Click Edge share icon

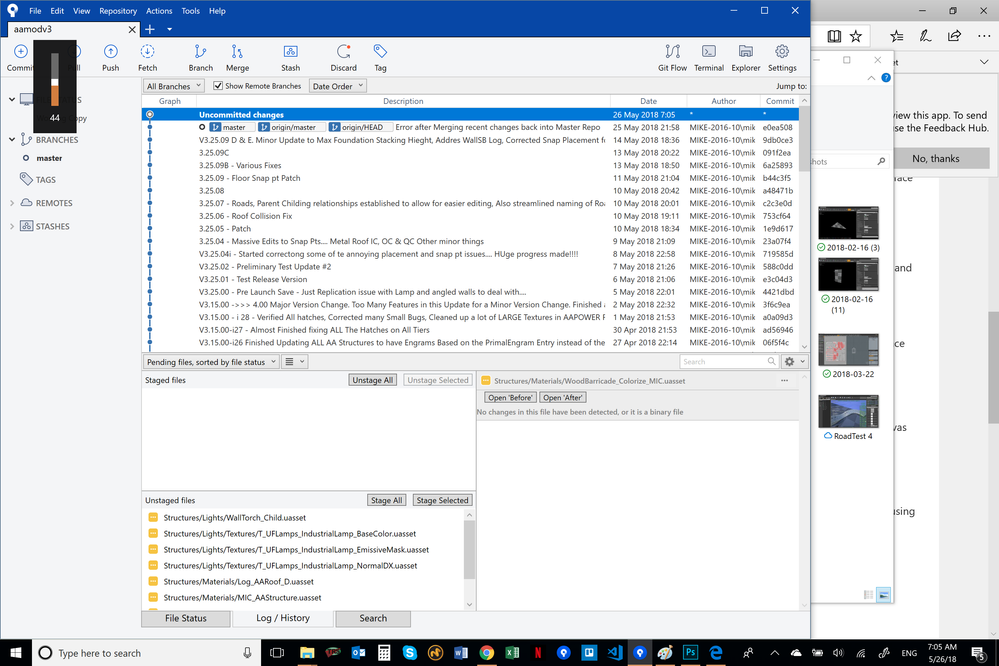tap(954, 36)
